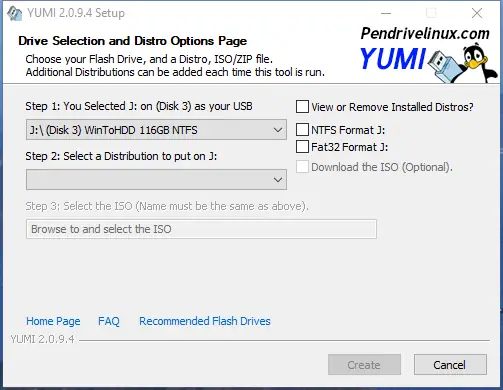The image size is (503, 390).
Task: Close the YUMI Setup window
Action: (477, 13)
